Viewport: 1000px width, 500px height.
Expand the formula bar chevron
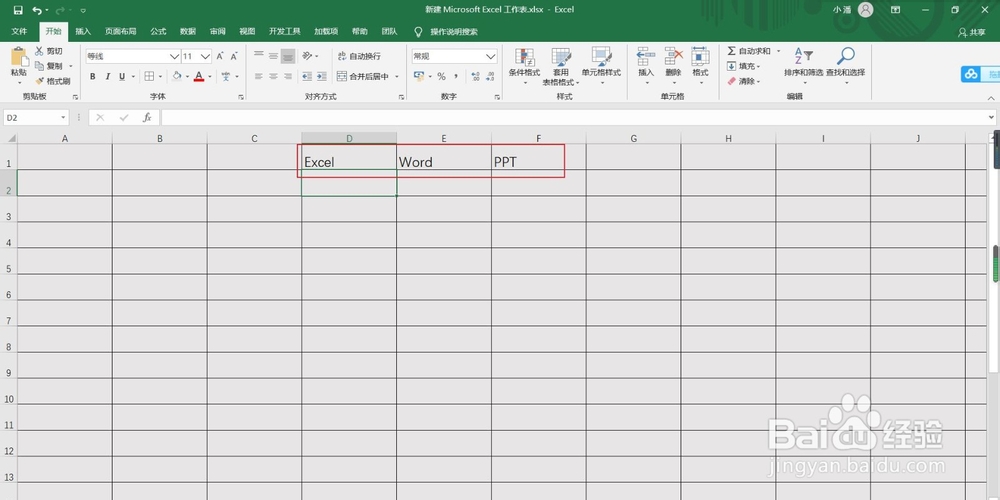pyautogui.click(x=990, y=117)
